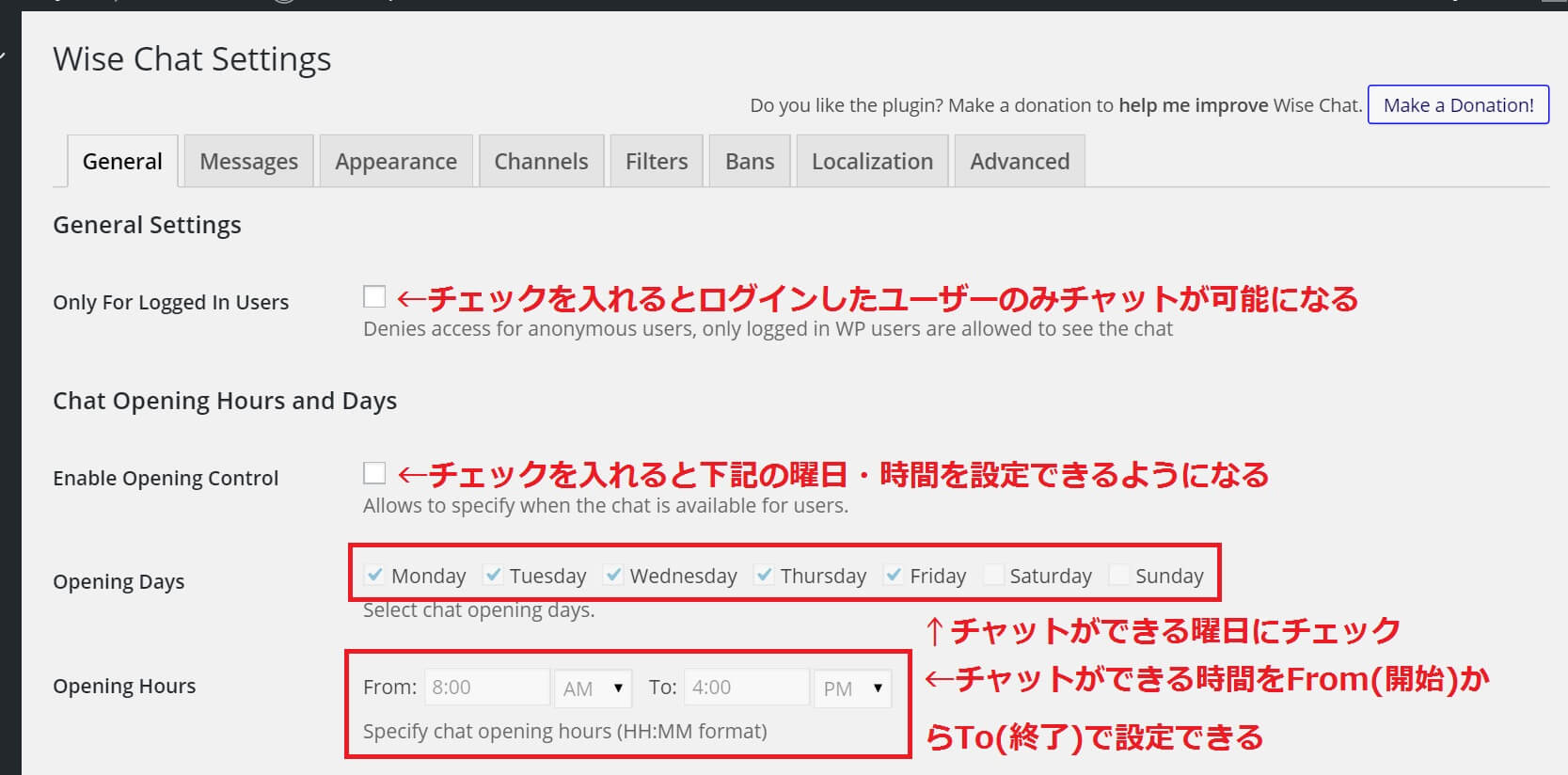Open the Localization tab
This screenshot has width=1568, height=775.
pyautogui.click(x=872, y=161)
